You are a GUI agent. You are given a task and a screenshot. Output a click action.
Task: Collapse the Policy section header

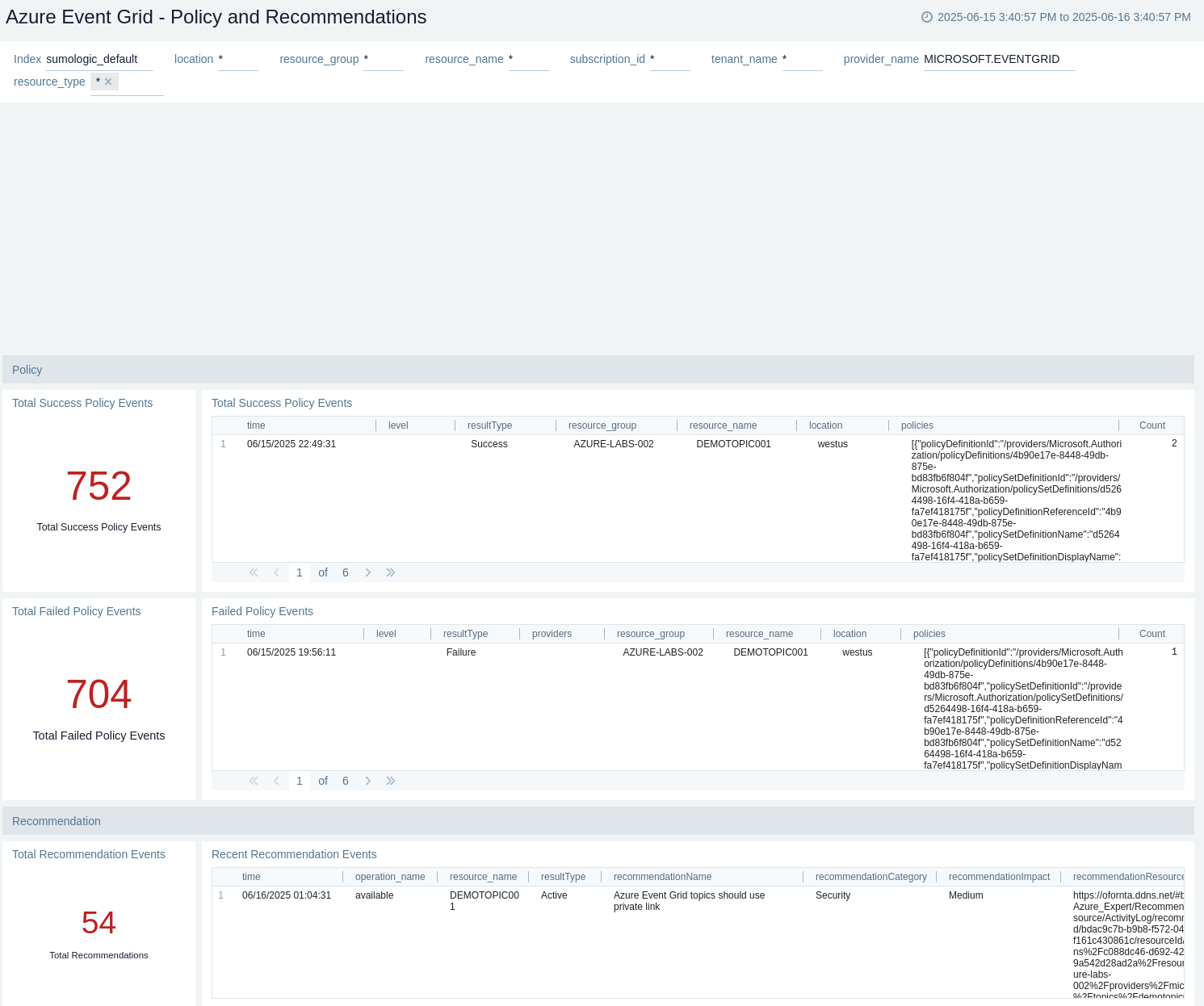click(598, 370)
